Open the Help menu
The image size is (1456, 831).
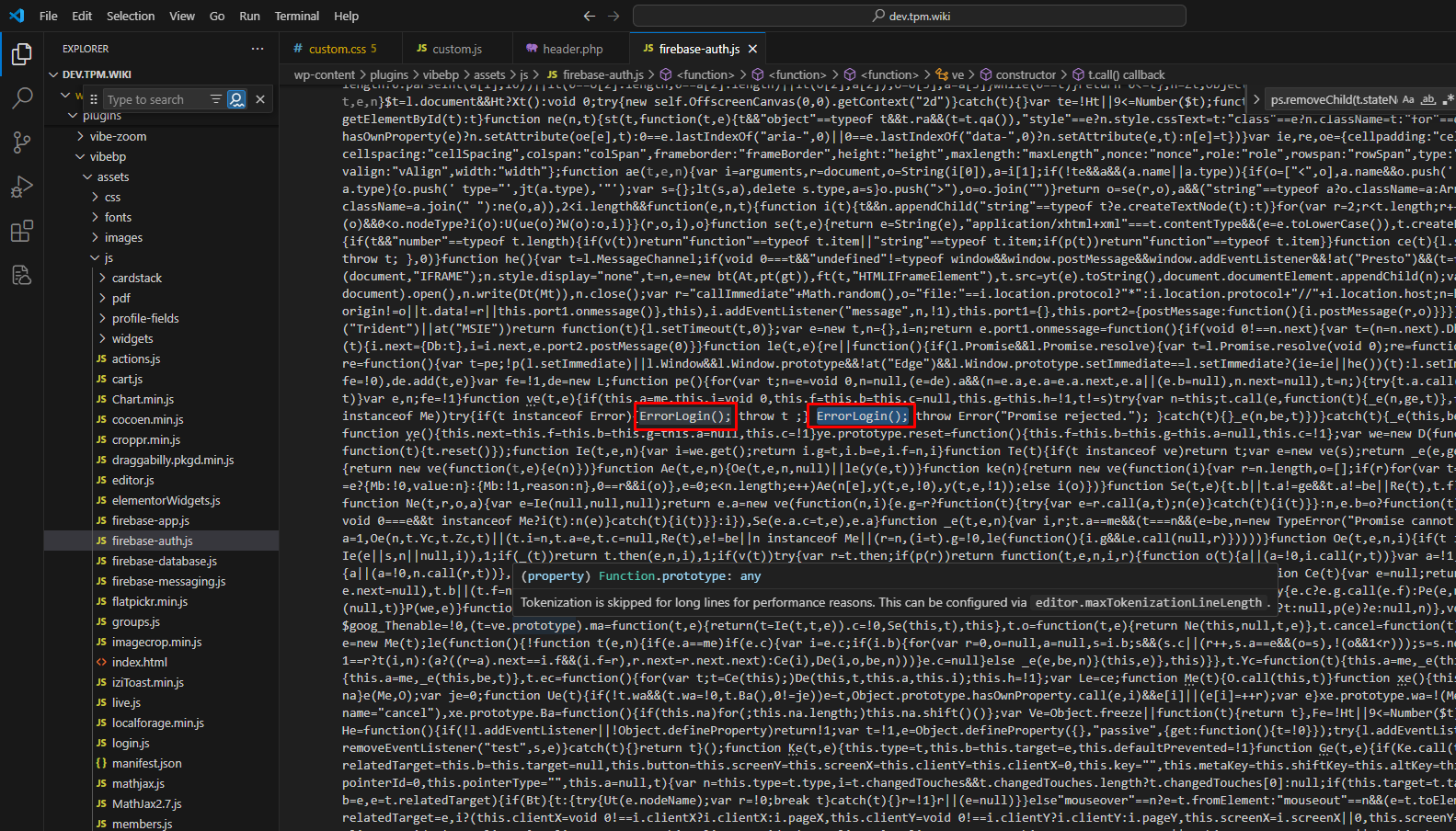347,16
